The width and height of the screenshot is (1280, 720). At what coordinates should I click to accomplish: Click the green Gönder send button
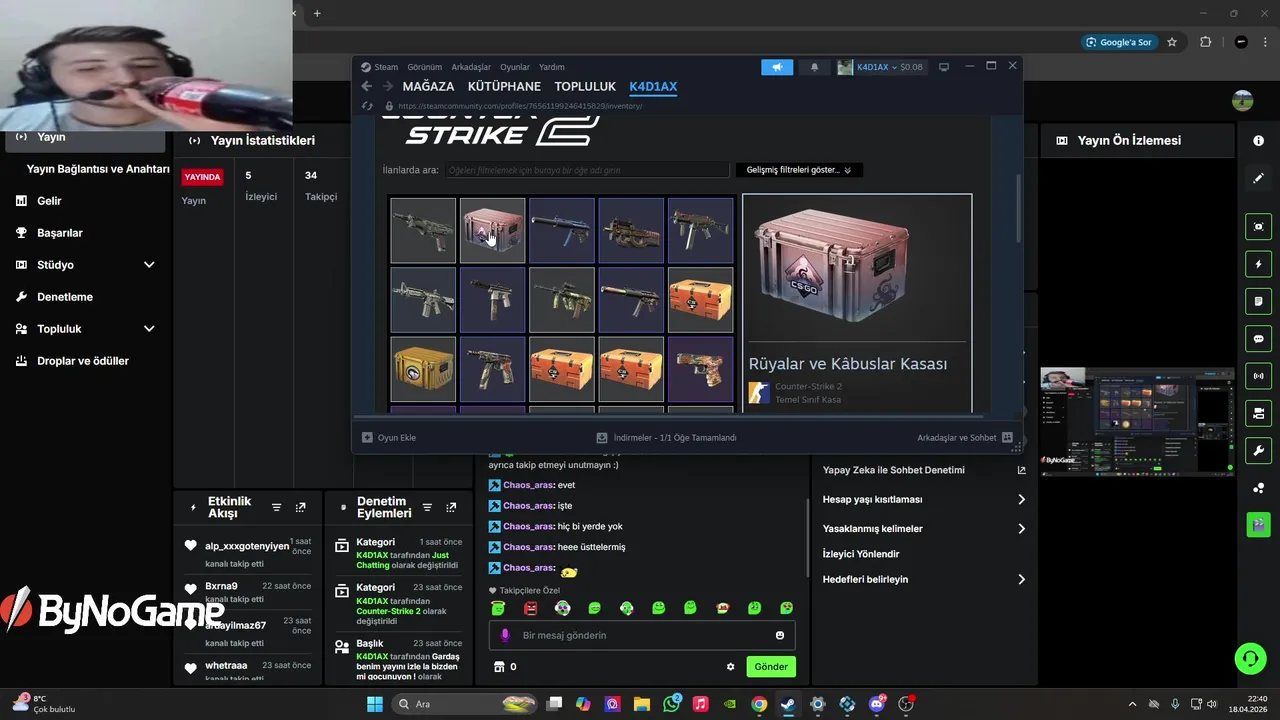point(771,667)
